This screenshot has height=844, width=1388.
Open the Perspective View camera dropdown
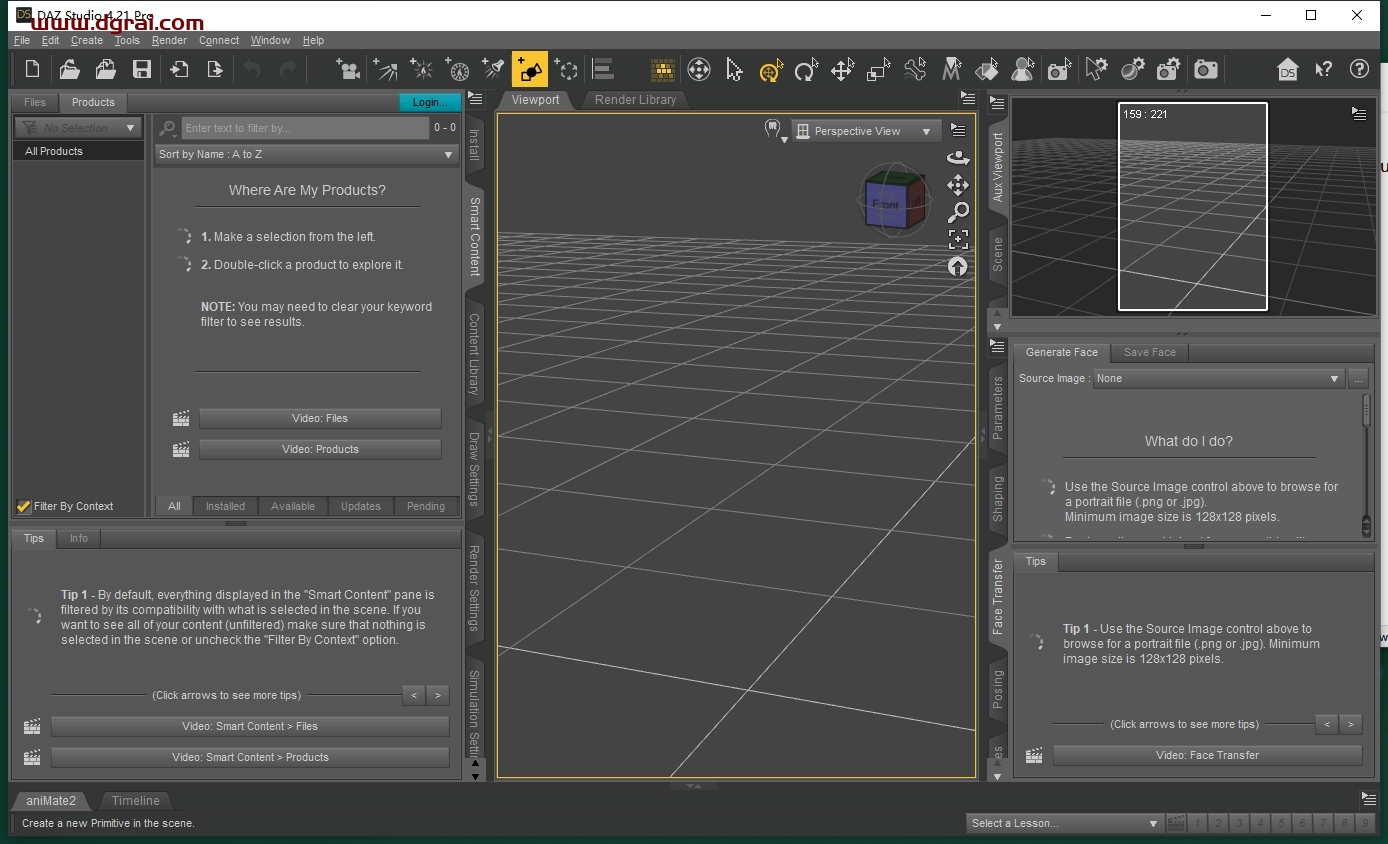coord(866,131)
